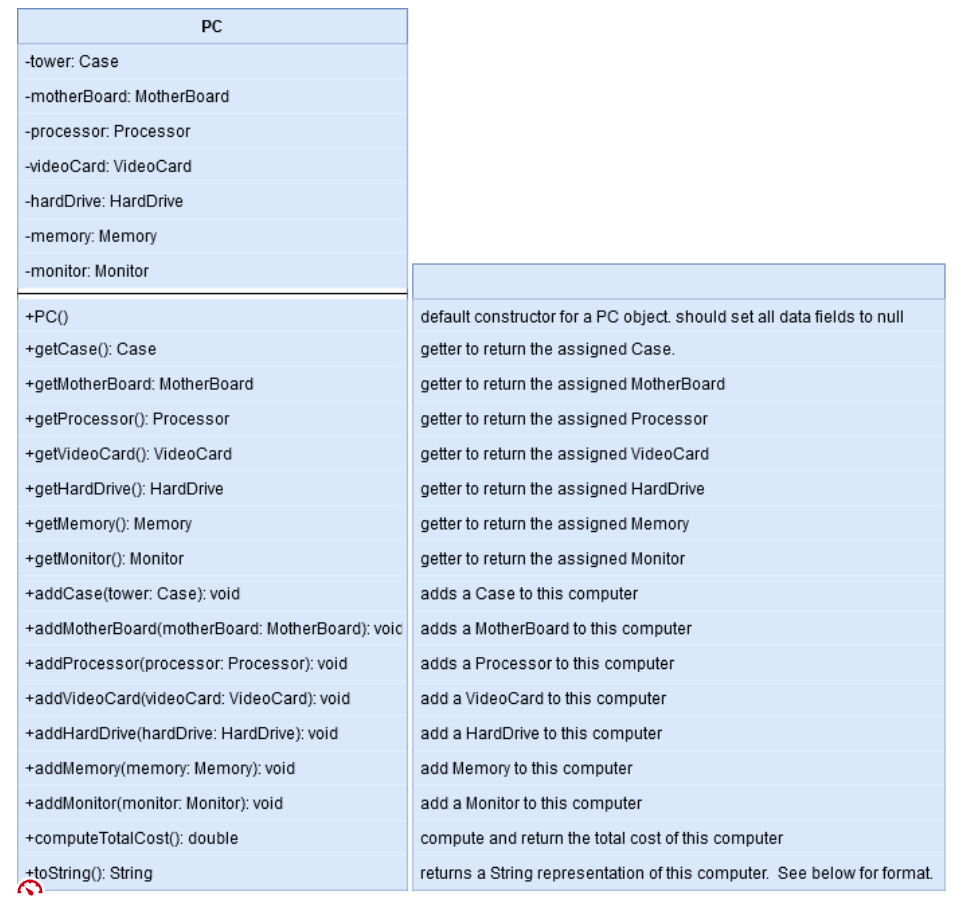Select the addMotherBoard method row
The width and height of the screenshot is (955, 898).
[200, 629]
